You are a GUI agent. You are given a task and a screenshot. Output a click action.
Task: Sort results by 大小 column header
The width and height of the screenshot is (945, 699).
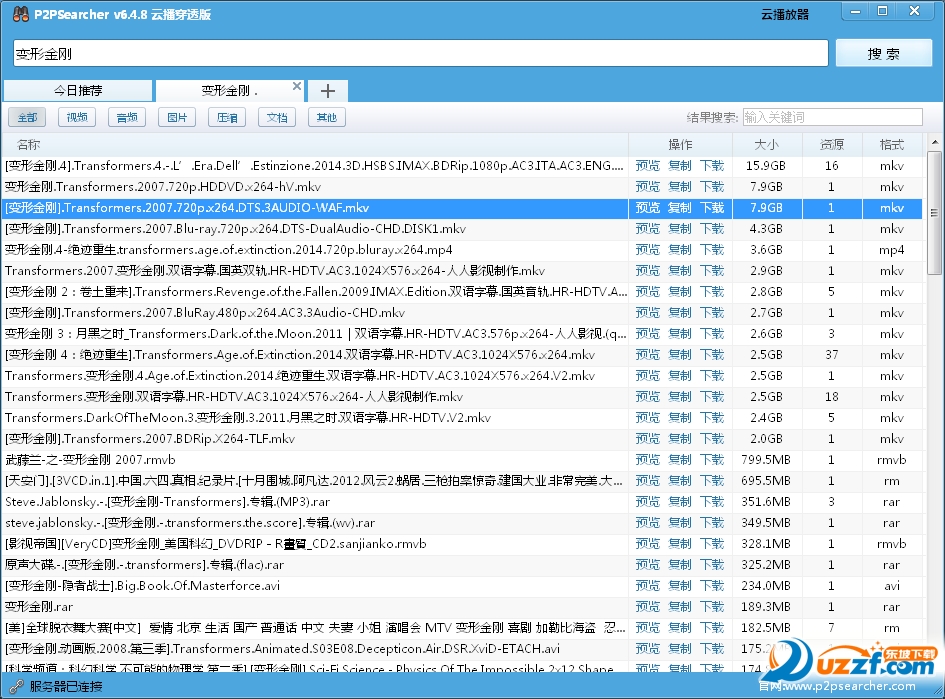click(x=766, y=145)
